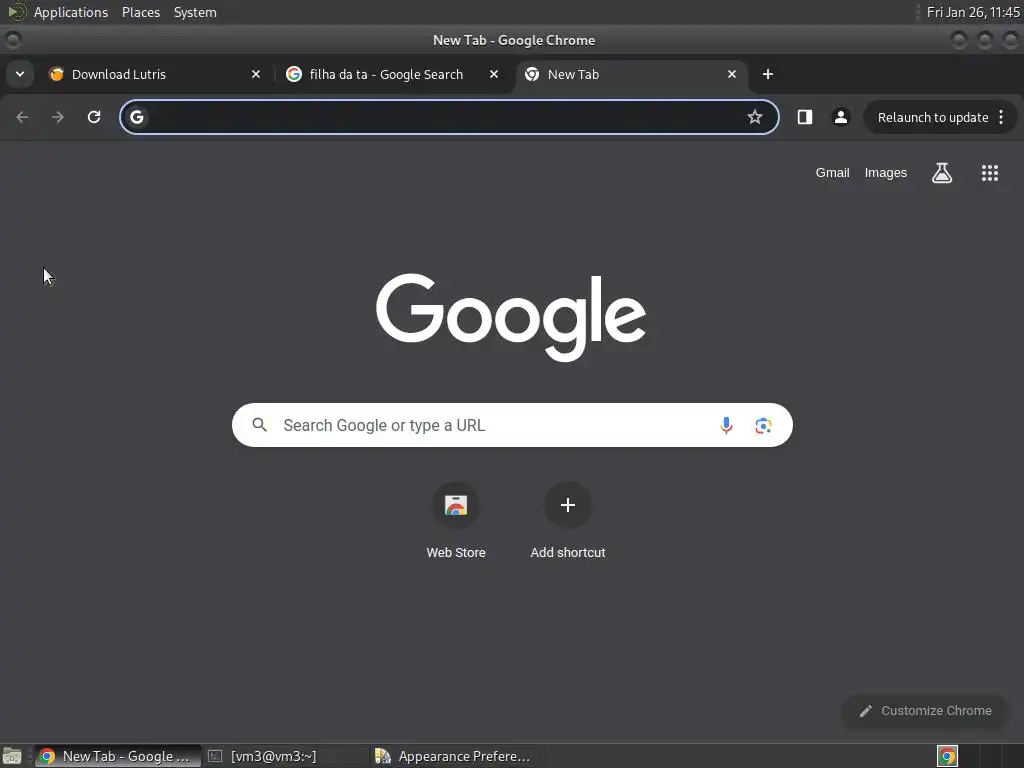
Task: Open Chrome side panel icon
Action: point(805,117)
